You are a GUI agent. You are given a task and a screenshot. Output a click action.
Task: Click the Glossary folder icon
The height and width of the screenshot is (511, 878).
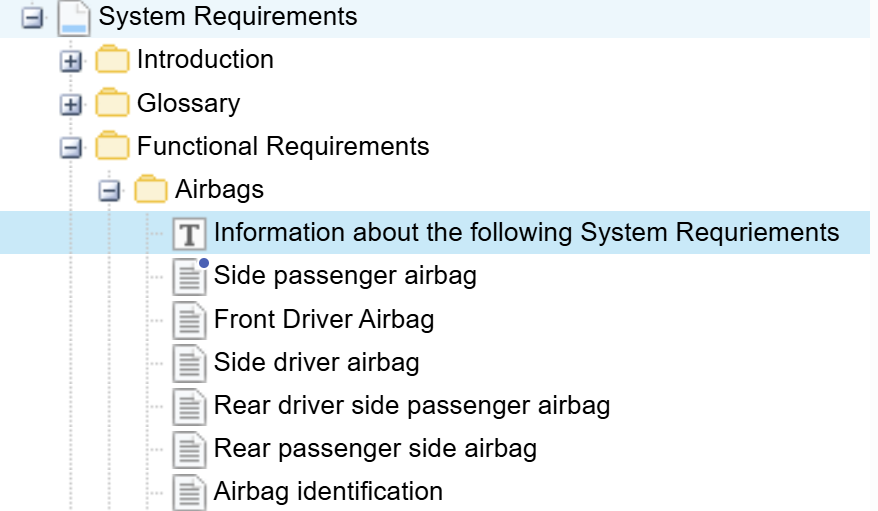(112, 102)
